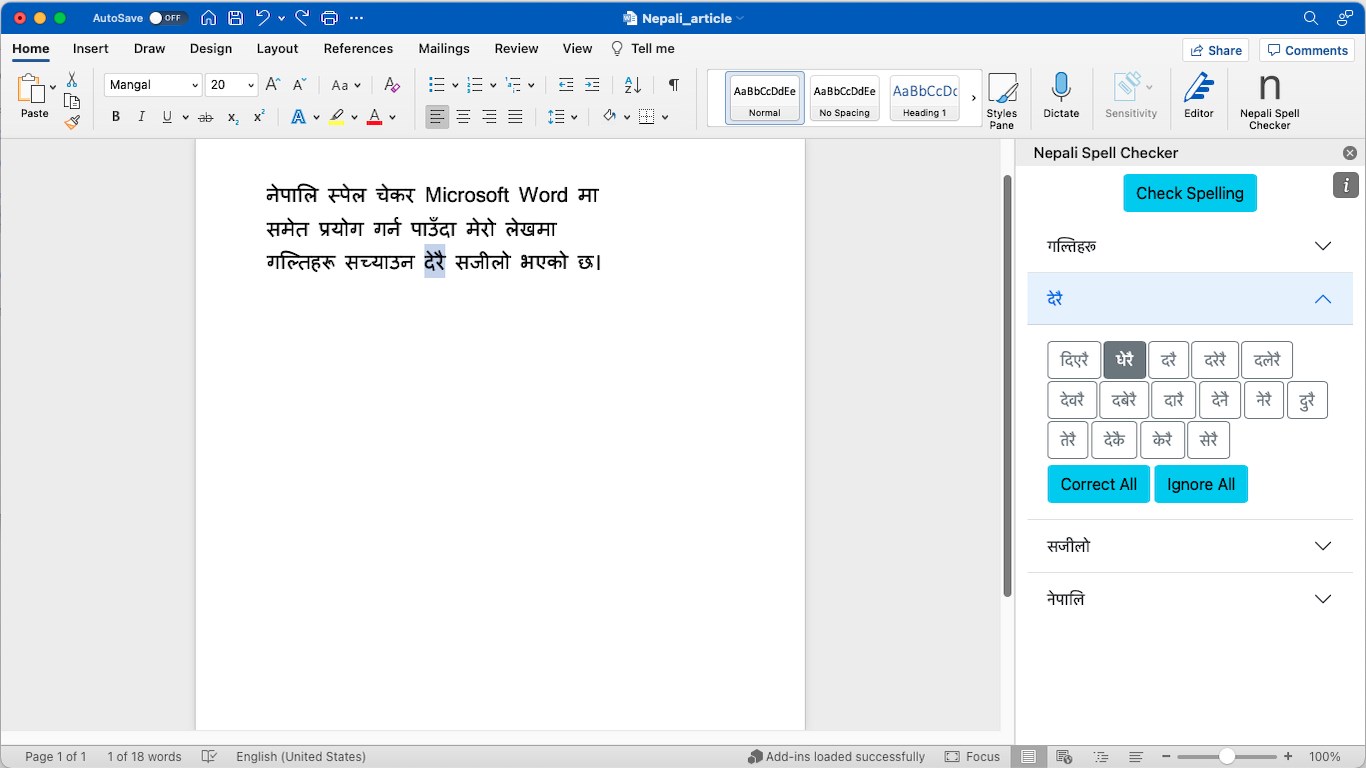Click the zoom slider handle
This screenshot has width=1366, height=768.
[1227, 757]
